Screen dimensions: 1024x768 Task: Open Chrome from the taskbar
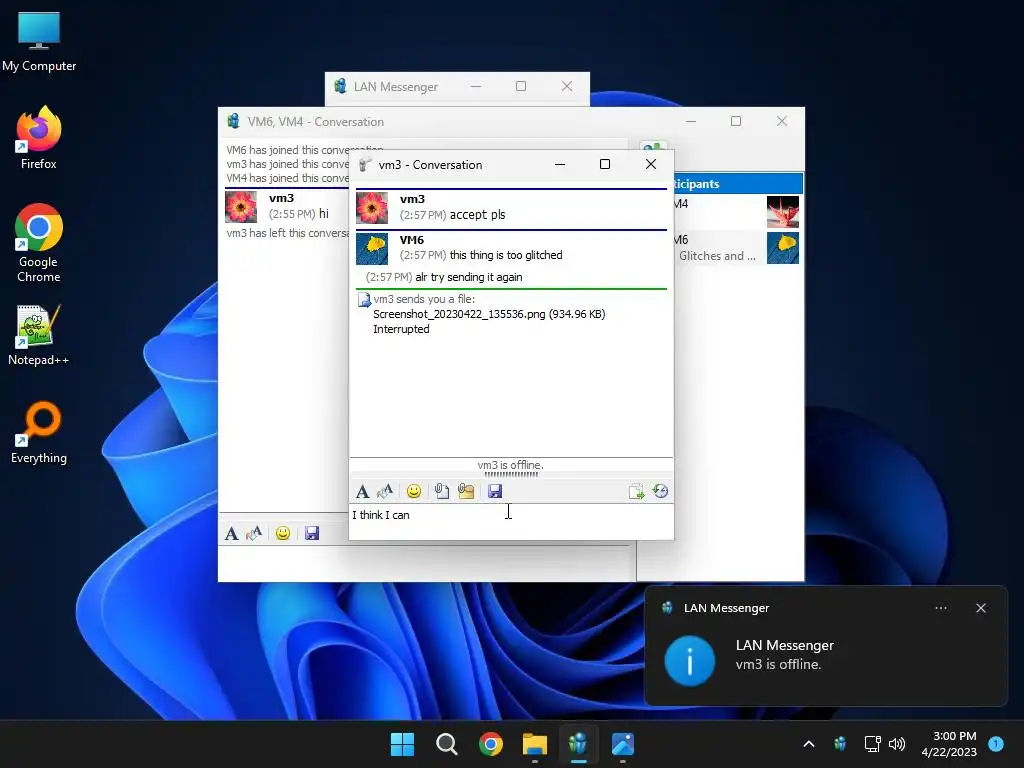[x=491, y=744]
